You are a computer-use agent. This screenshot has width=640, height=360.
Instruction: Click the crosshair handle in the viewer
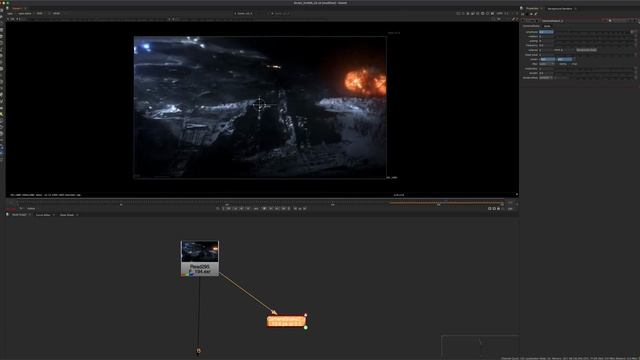pyautogui.click(x=260, y=105)
